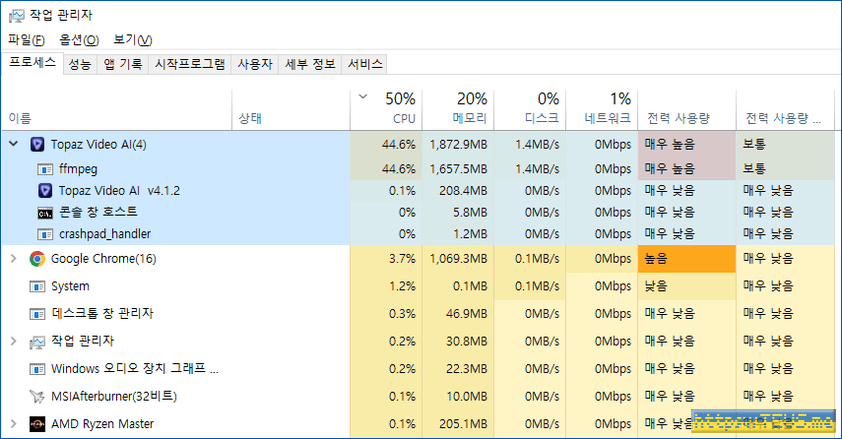This screenshot has height=439, width=842.
Task: Click the AMD Ryzen Master icon
Action: pos(37,424)
